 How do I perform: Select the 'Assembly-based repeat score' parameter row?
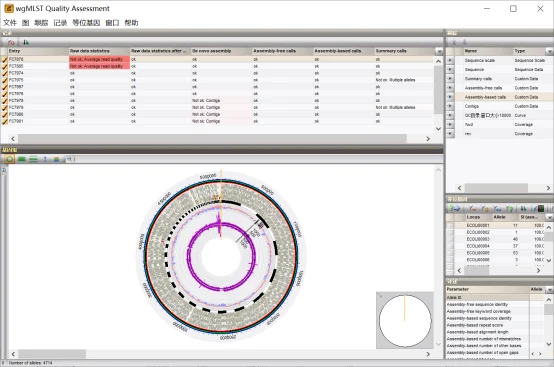[x=488, y=325]
